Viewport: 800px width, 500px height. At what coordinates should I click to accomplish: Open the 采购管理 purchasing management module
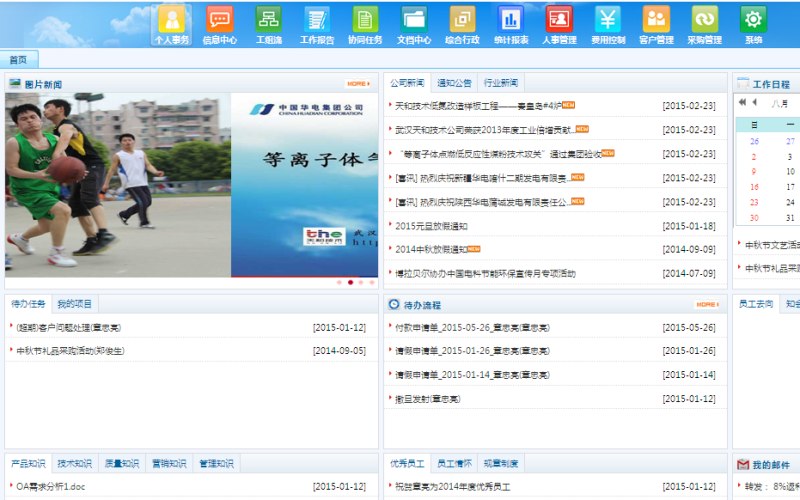pyautogui.click(x=705, y=25)
